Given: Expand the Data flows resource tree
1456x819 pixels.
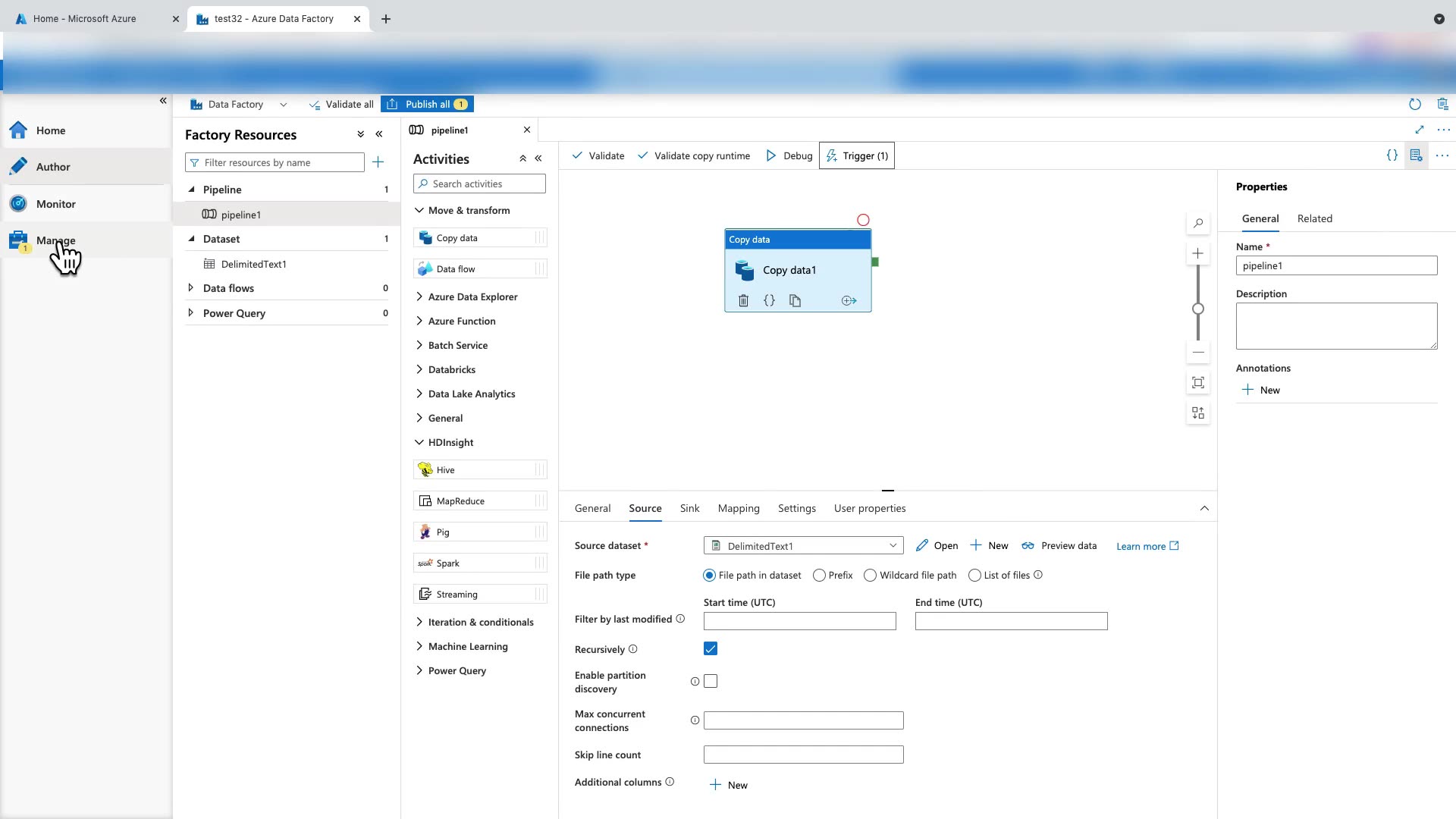Looking at the screenshot, I should coord(190,288).
